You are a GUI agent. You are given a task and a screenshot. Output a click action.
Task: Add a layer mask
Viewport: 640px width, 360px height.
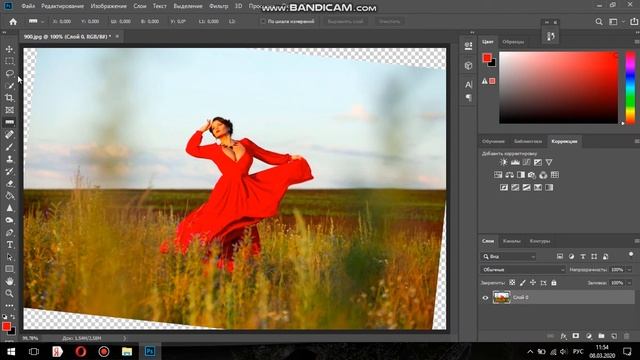(576, 336)
